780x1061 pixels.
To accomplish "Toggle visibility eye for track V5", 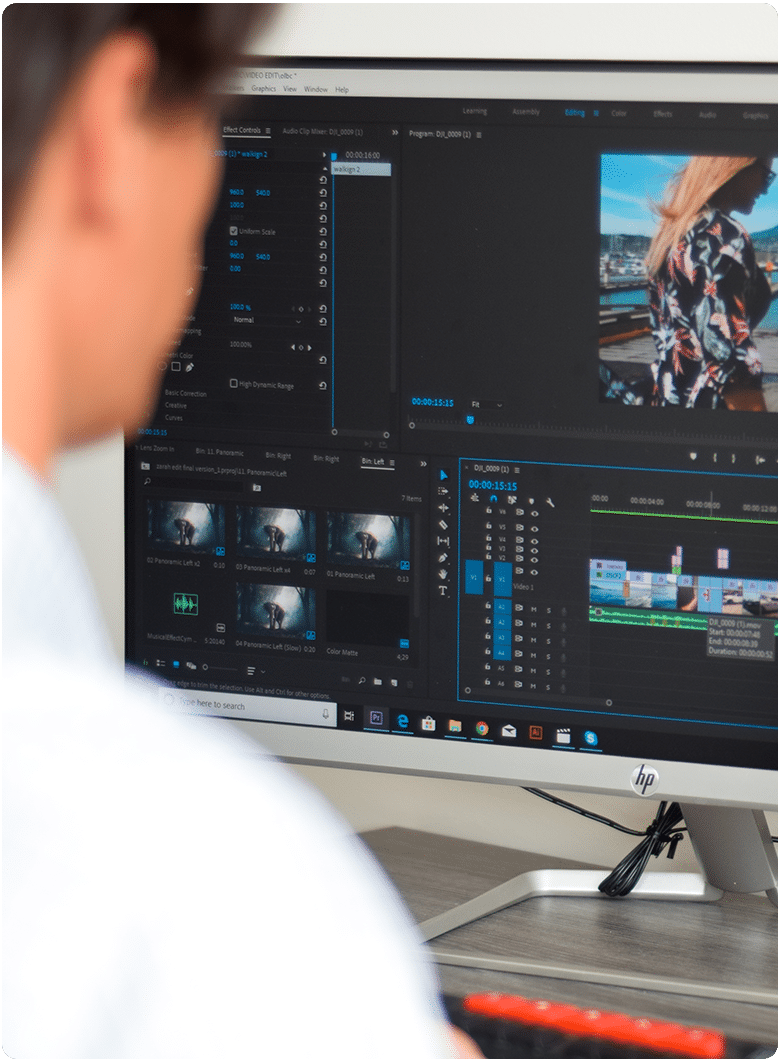I will point(534,529).
